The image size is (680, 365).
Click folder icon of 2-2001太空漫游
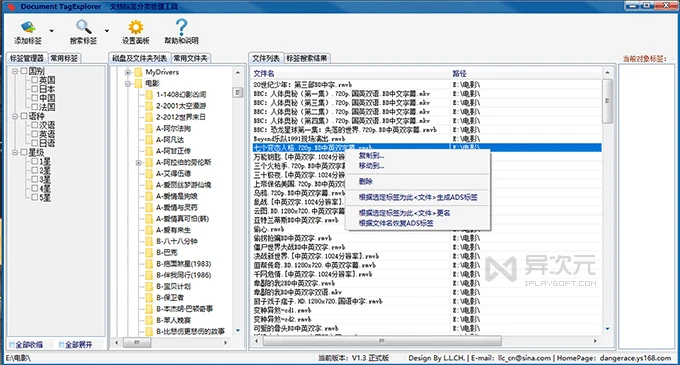149,106
